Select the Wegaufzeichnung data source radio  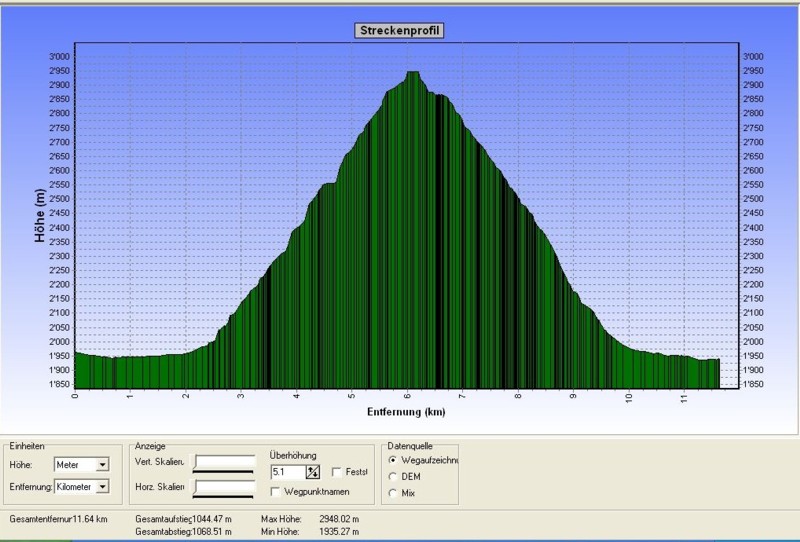[392, 460]
